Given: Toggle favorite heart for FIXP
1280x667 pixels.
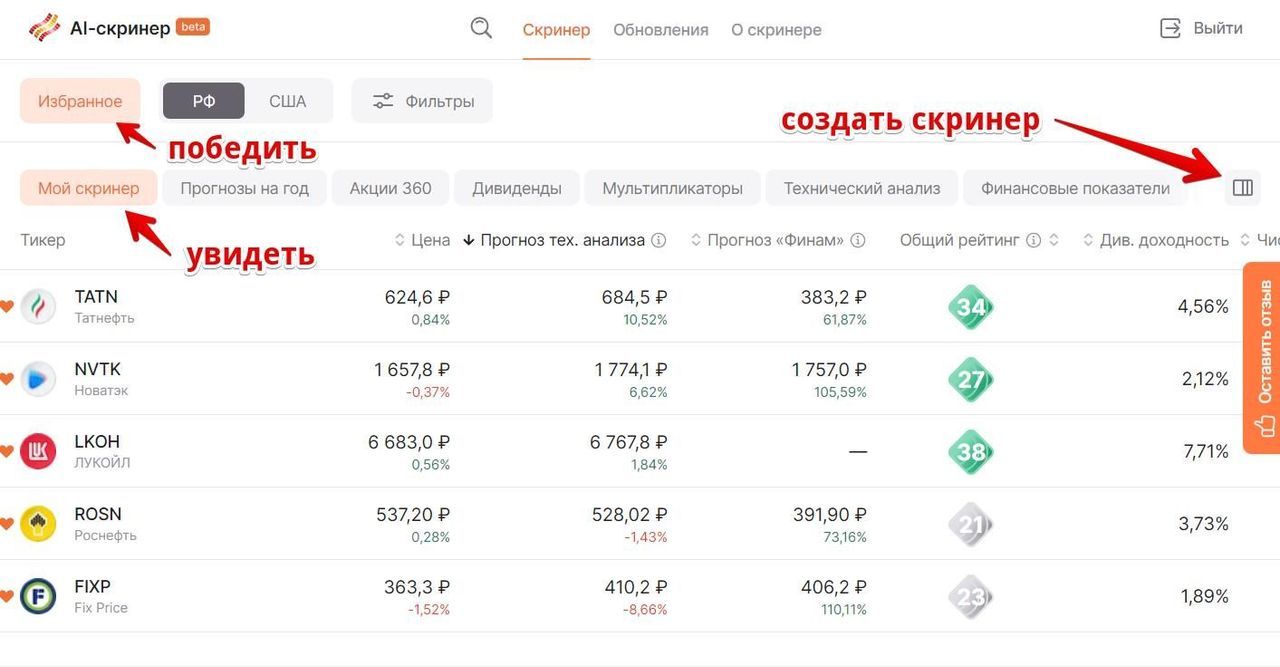Looking at the screenshot, I should click(x=6, y=596).
